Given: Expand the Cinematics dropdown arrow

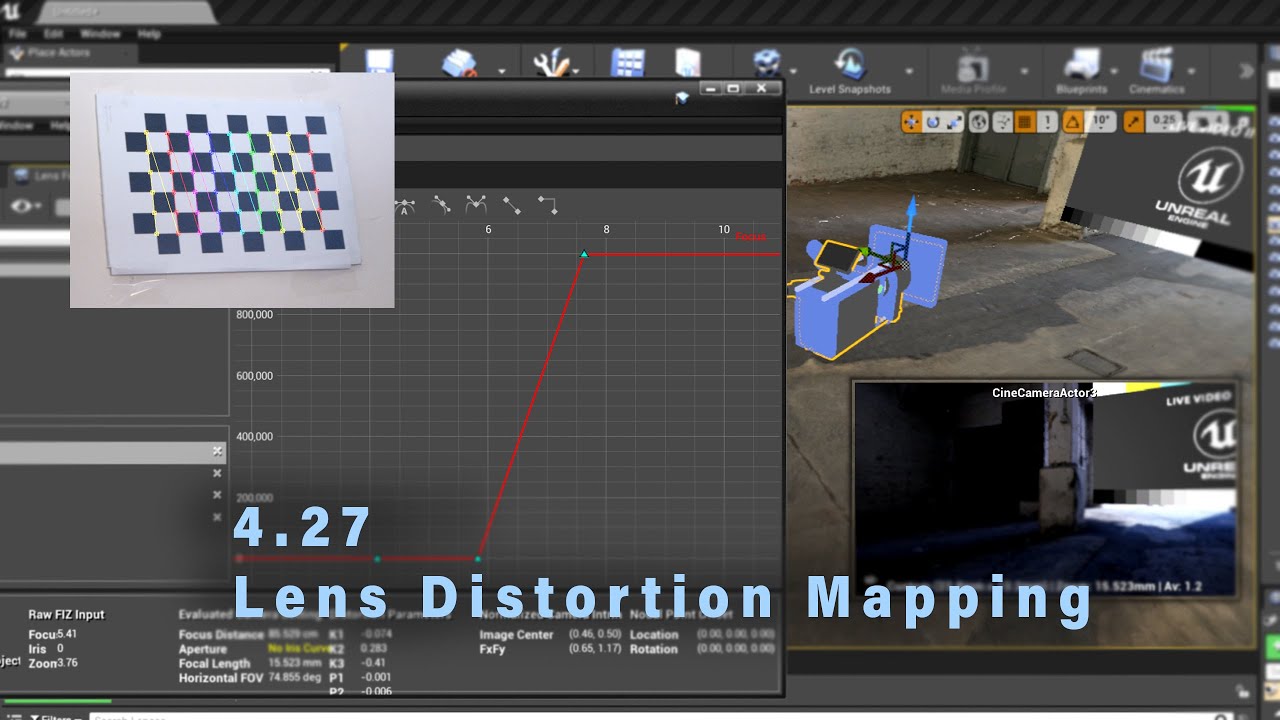Looking at the screenshot, I should pyautogui.click(x=1192, y=72).
